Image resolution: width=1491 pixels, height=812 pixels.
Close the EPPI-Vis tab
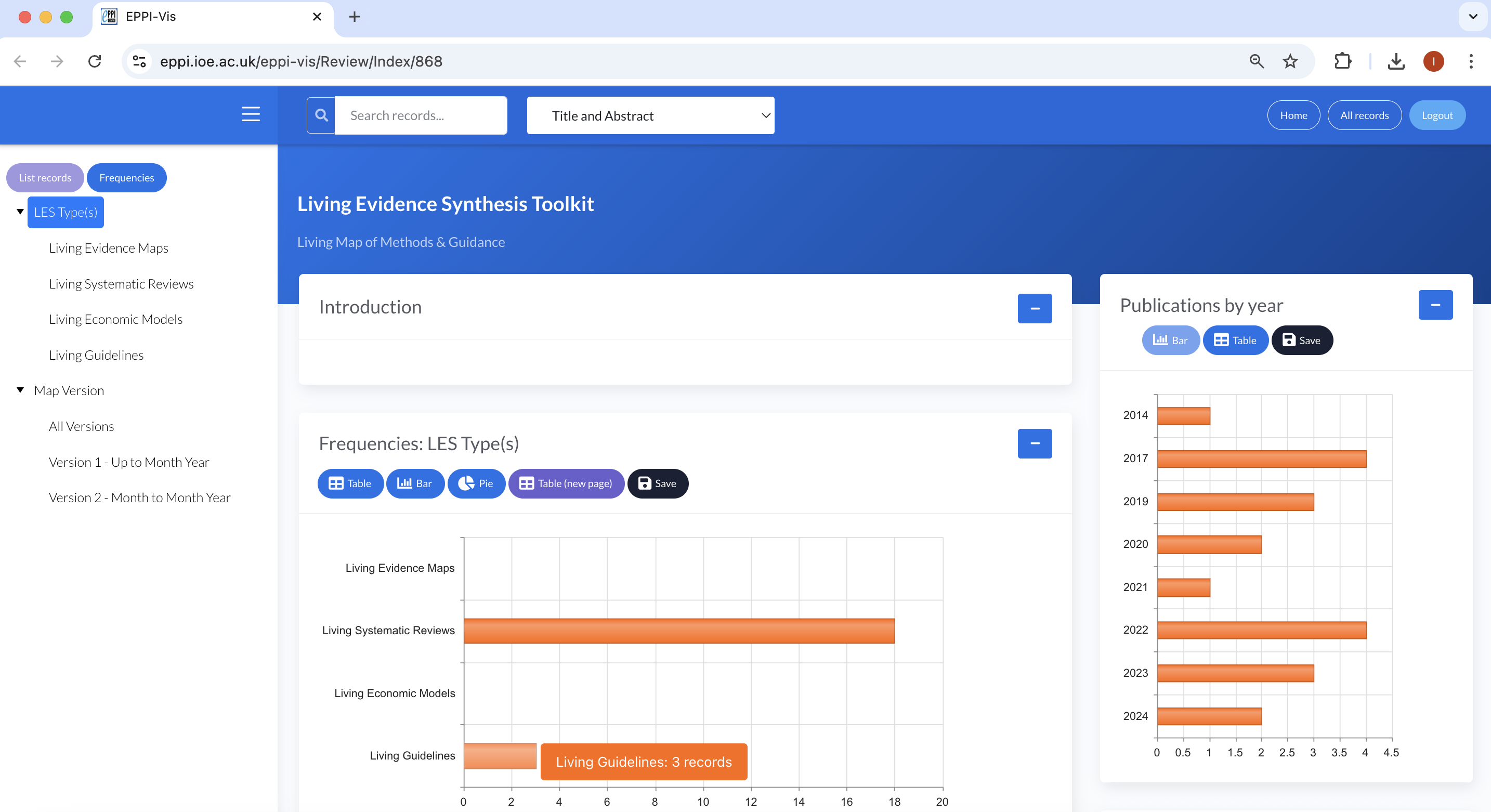click(317, 17)
